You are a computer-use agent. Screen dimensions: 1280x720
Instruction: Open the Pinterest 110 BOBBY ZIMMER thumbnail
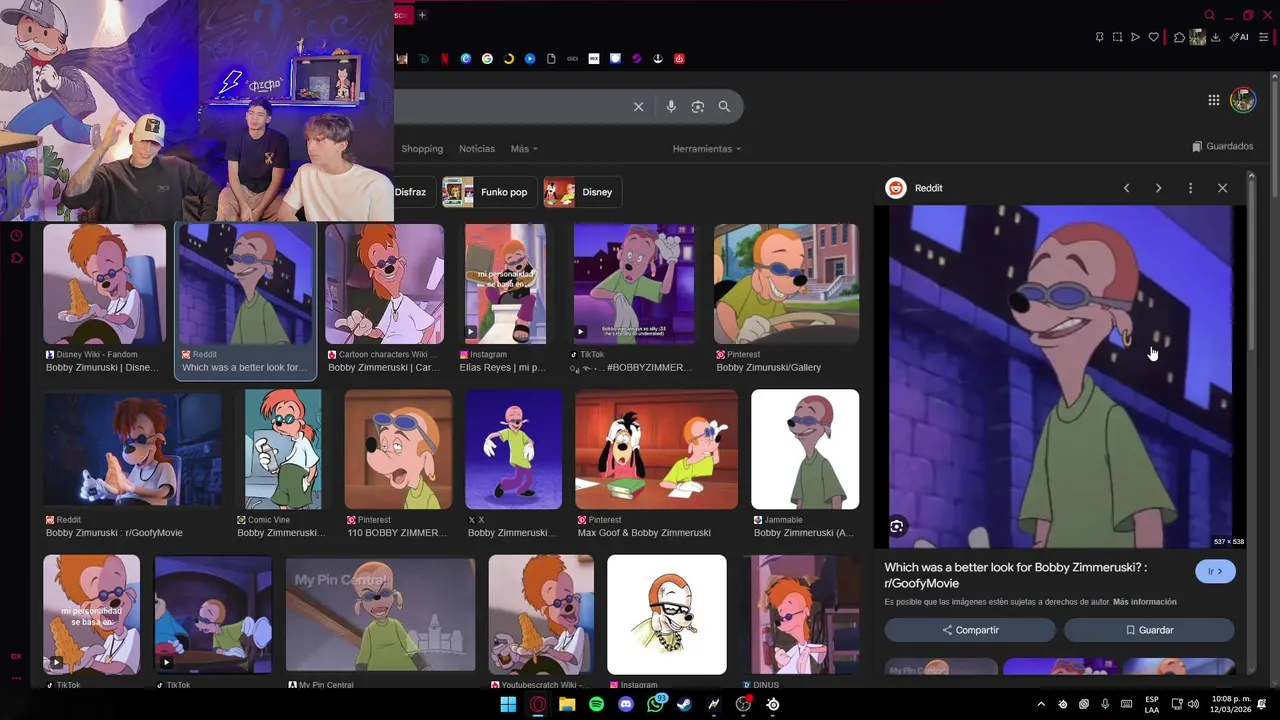tap(398, 449)
